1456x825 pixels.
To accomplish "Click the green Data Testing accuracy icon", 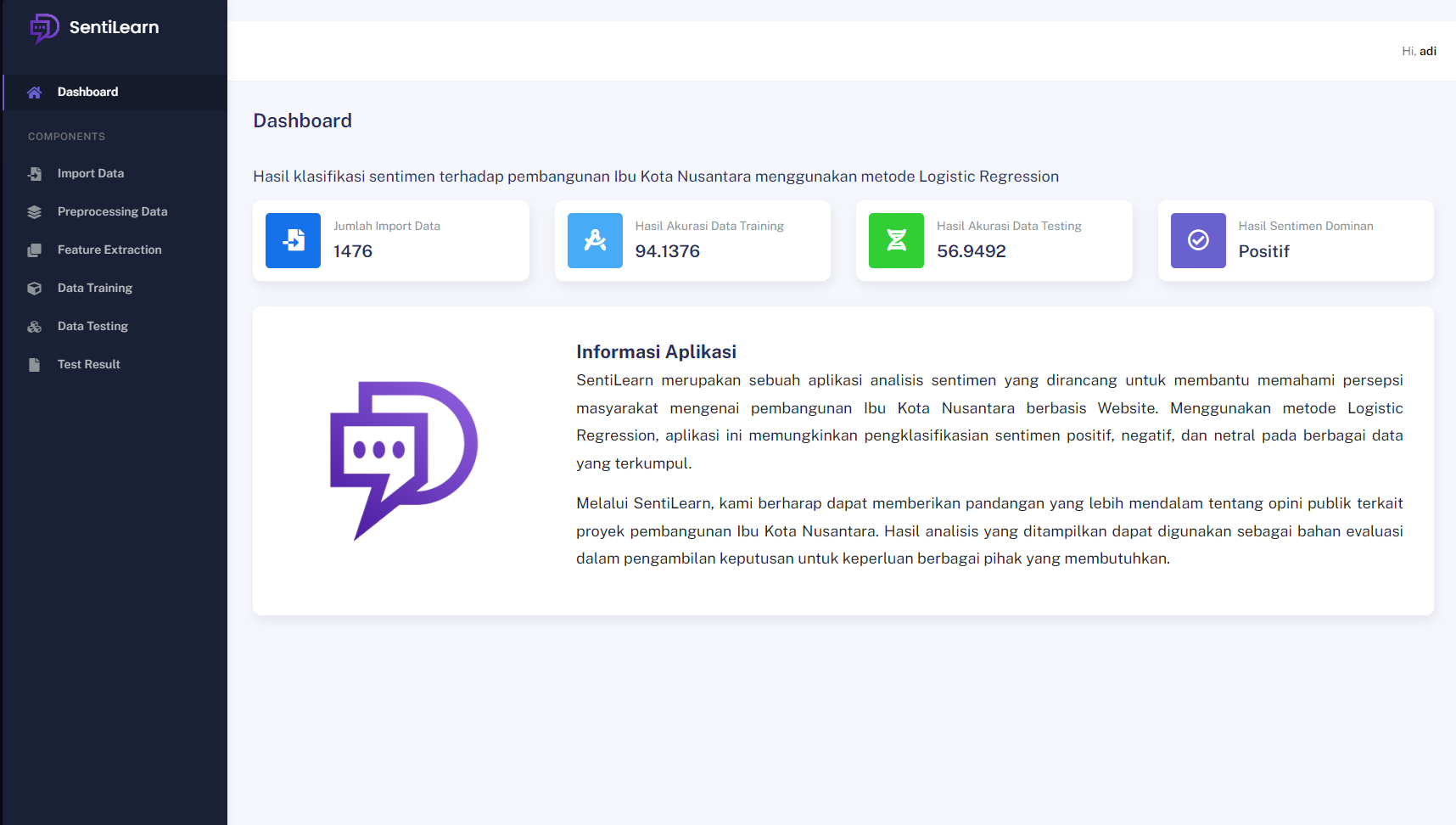I will click(896, 240).
